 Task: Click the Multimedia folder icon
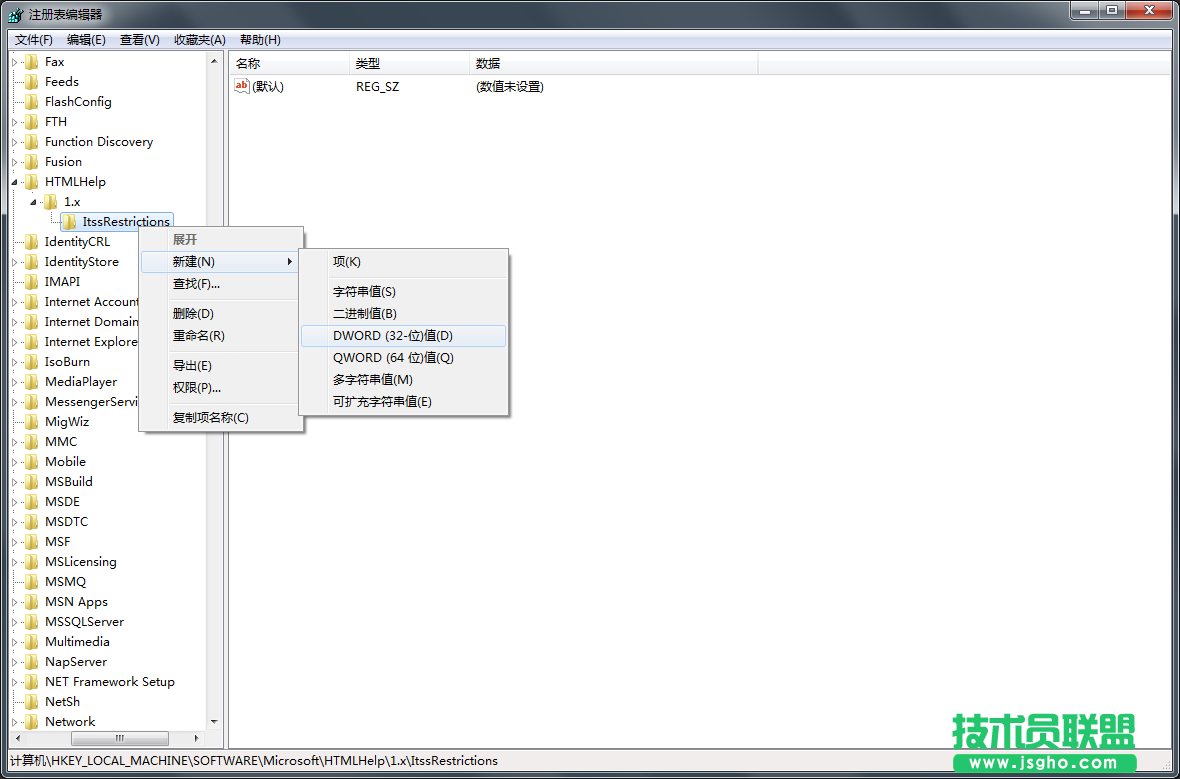[x=33, y=641]
